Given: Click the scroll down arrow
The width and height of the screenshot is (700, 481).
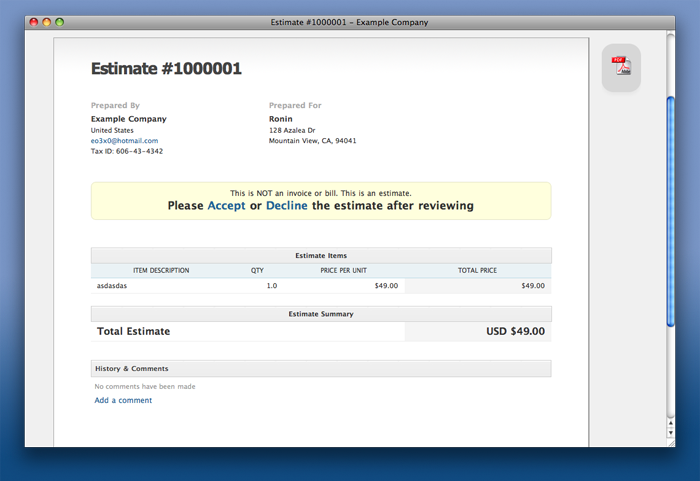Looking at the screenshot, I should 670,434.
